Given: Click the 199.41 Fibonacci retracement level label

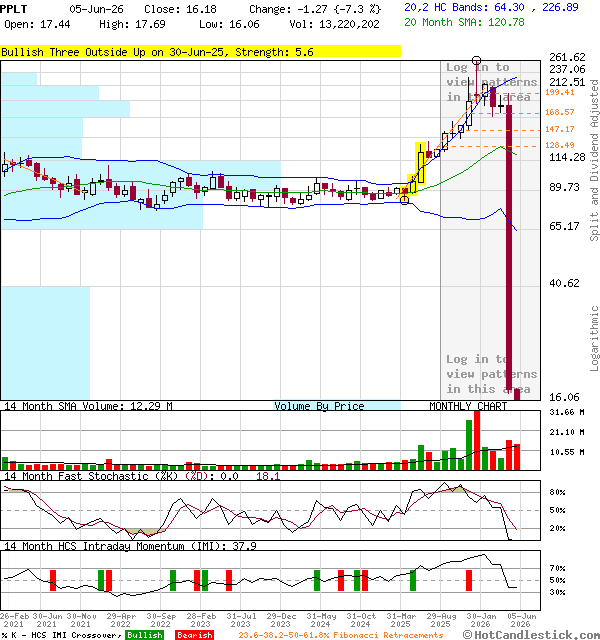Looking at the screenshot, I should 560,92.
